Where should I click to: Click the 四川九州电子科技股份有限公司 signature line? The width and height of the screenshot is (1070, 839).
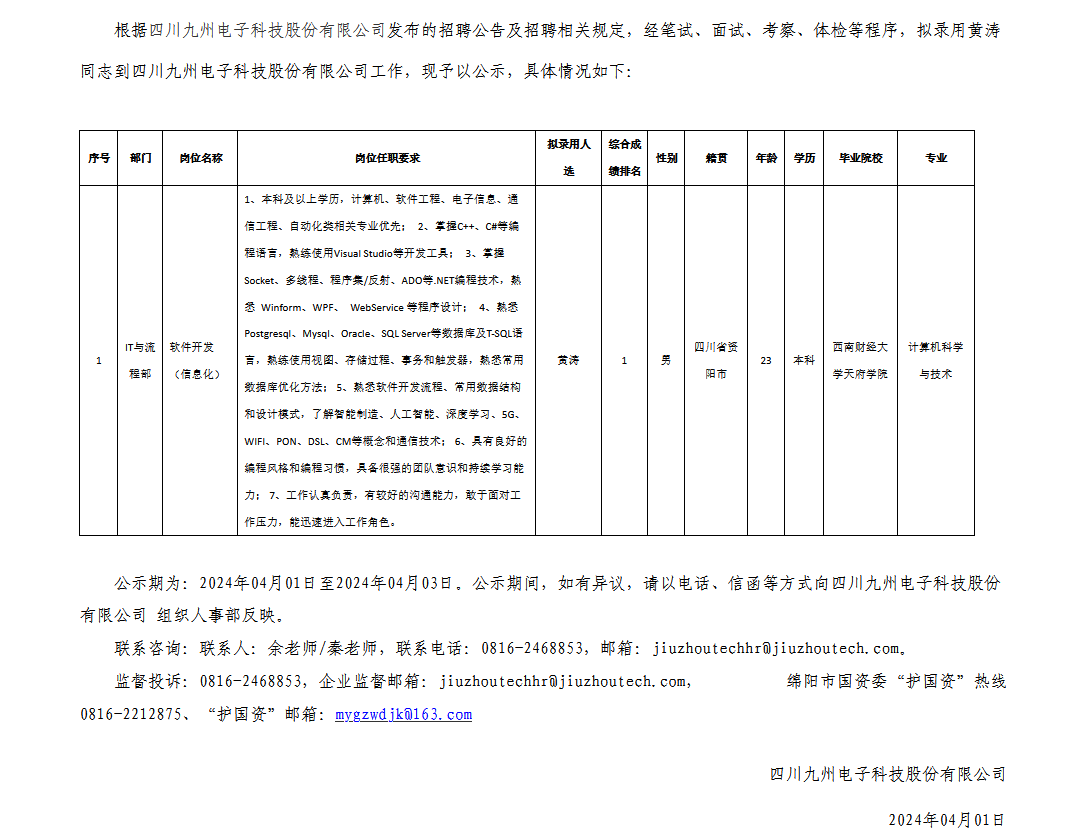pos(888,774)
